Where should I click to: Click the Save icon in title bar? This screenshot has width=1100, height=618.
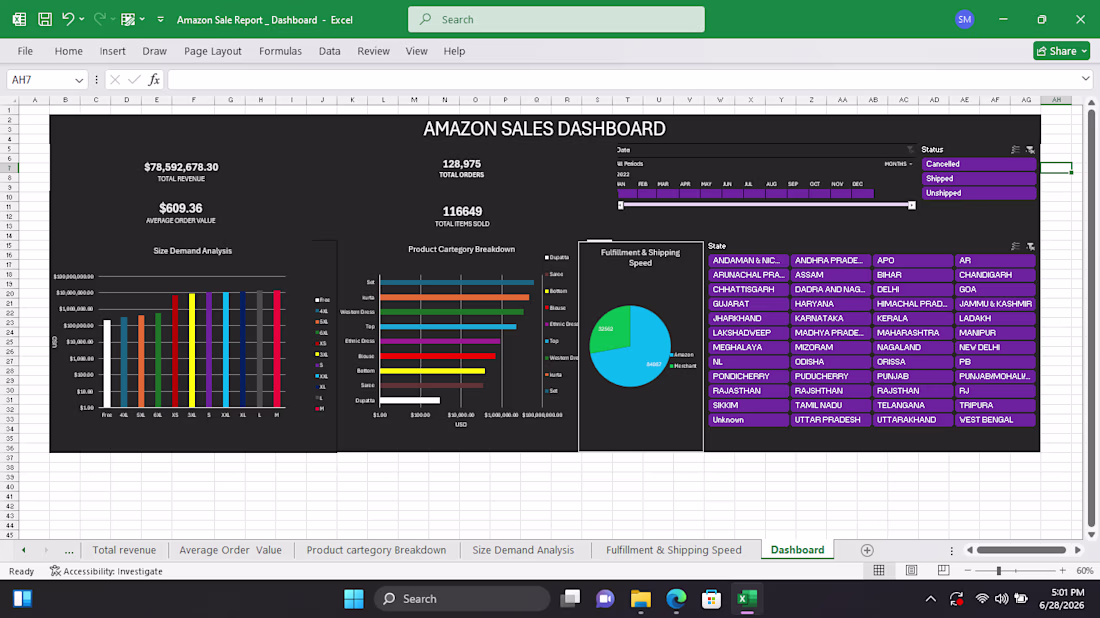coord(45,20)
